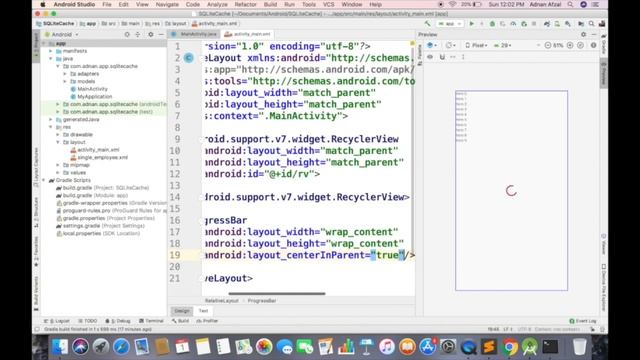
Task: Collapse the layout folder
Action: [x=58, y=142]
